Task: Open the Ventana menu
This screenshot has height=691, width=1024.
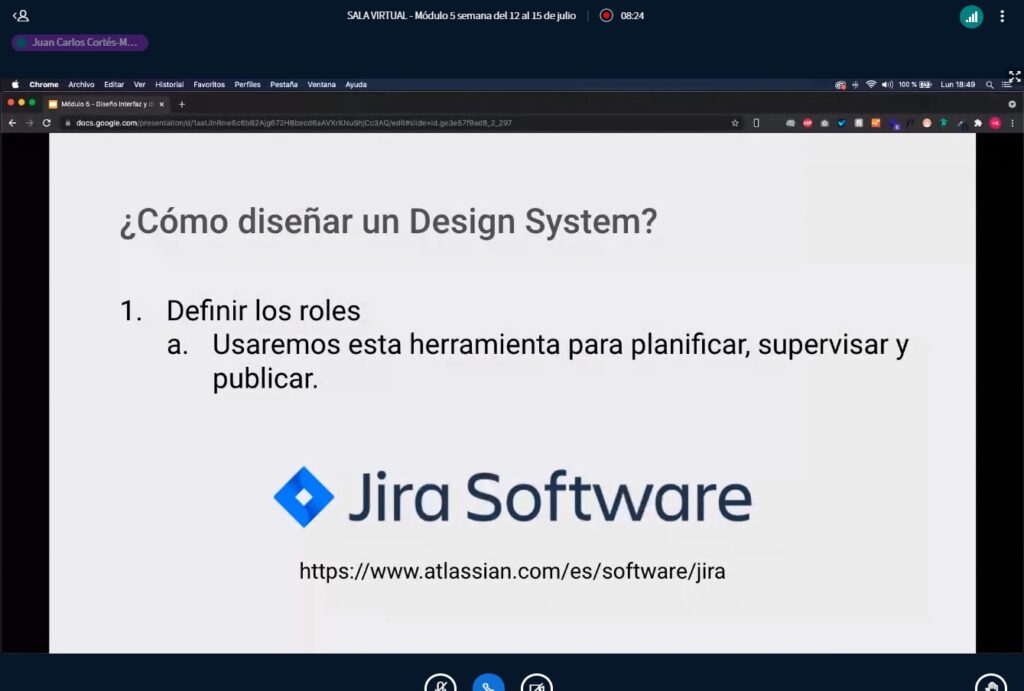Action: pos(321,84)
